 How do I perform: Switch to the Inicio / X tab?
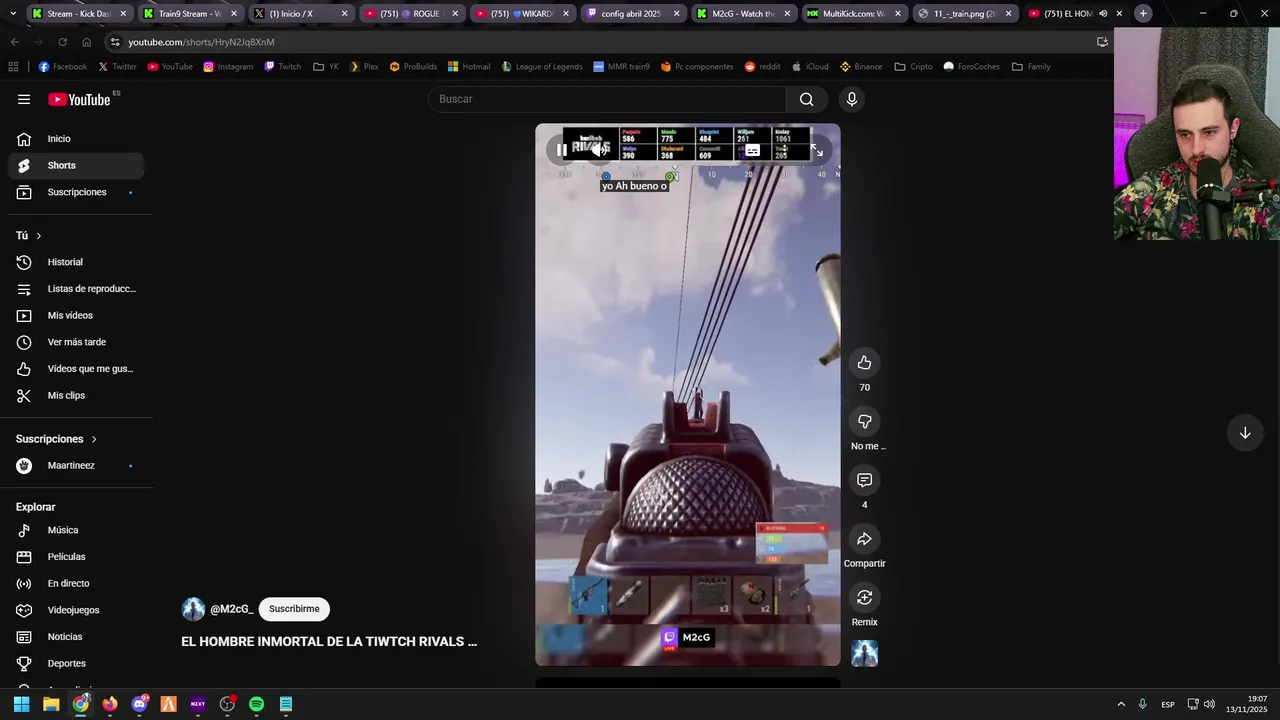click(x=302, y=14)
